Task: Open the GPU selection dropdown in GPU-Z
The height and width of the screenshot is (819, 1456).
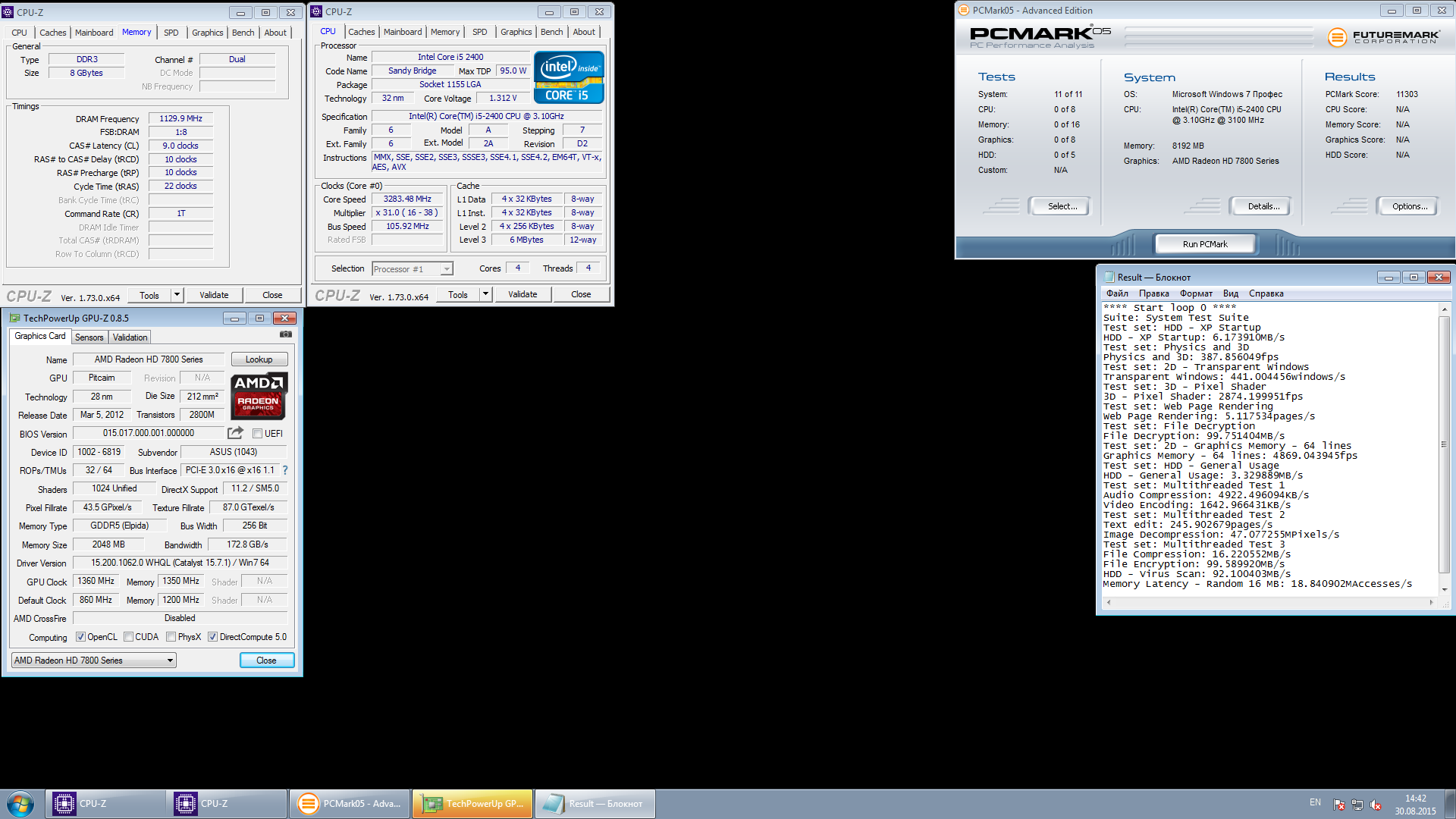Action: (x=94, y=661)
